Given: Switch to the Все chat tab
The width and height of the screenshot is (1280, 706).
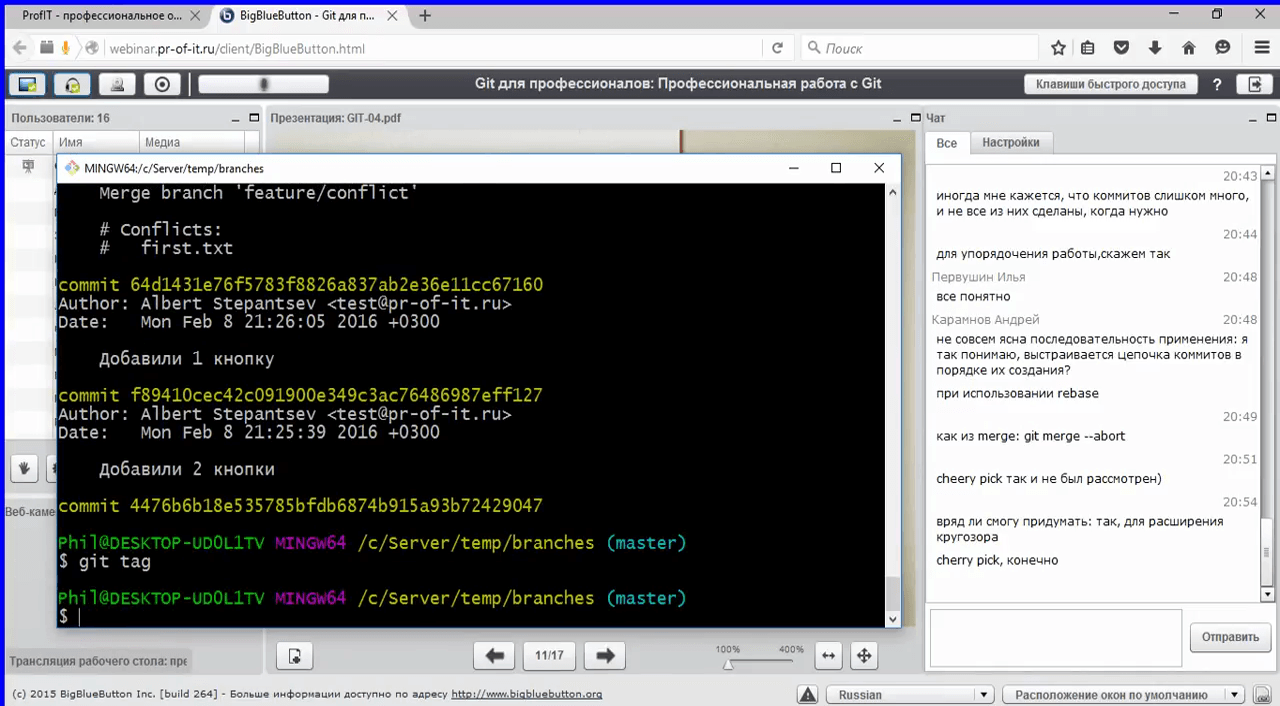Looking at the screenshot, I should pyautogui.click(x=946, y=143).
